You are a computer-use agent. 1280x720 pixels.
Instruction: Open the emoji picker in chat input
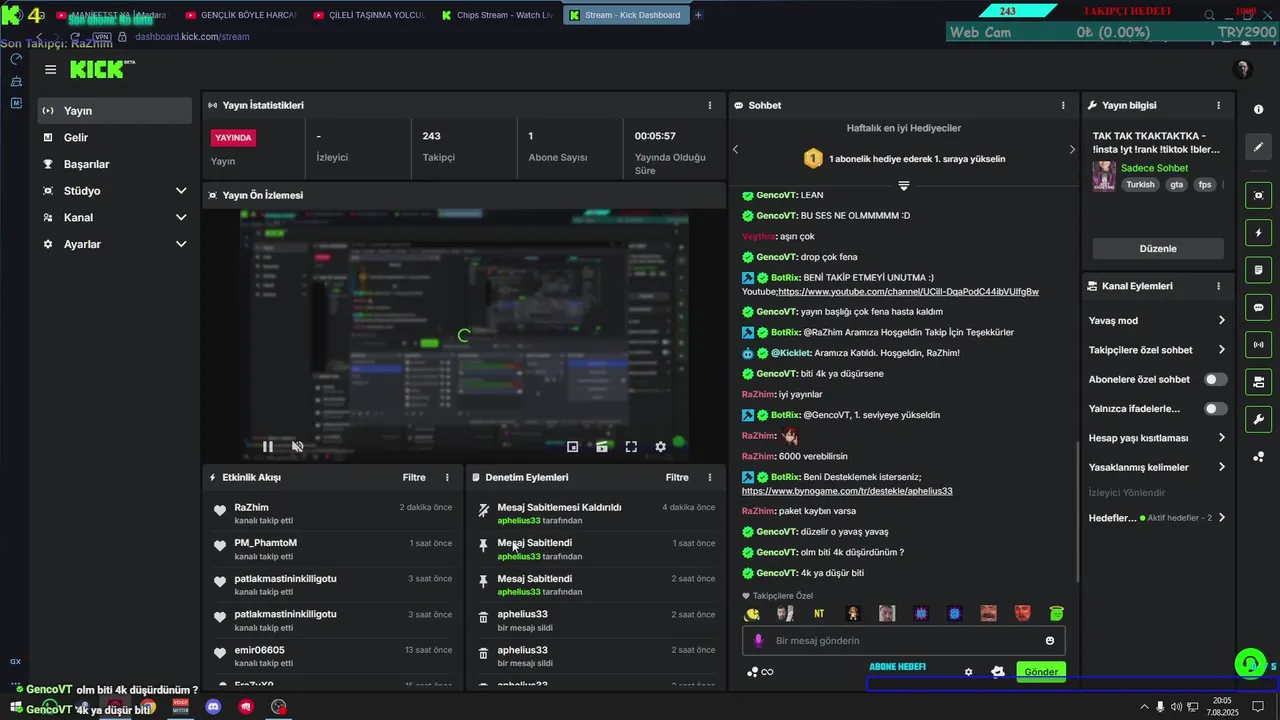[1050, 641]
